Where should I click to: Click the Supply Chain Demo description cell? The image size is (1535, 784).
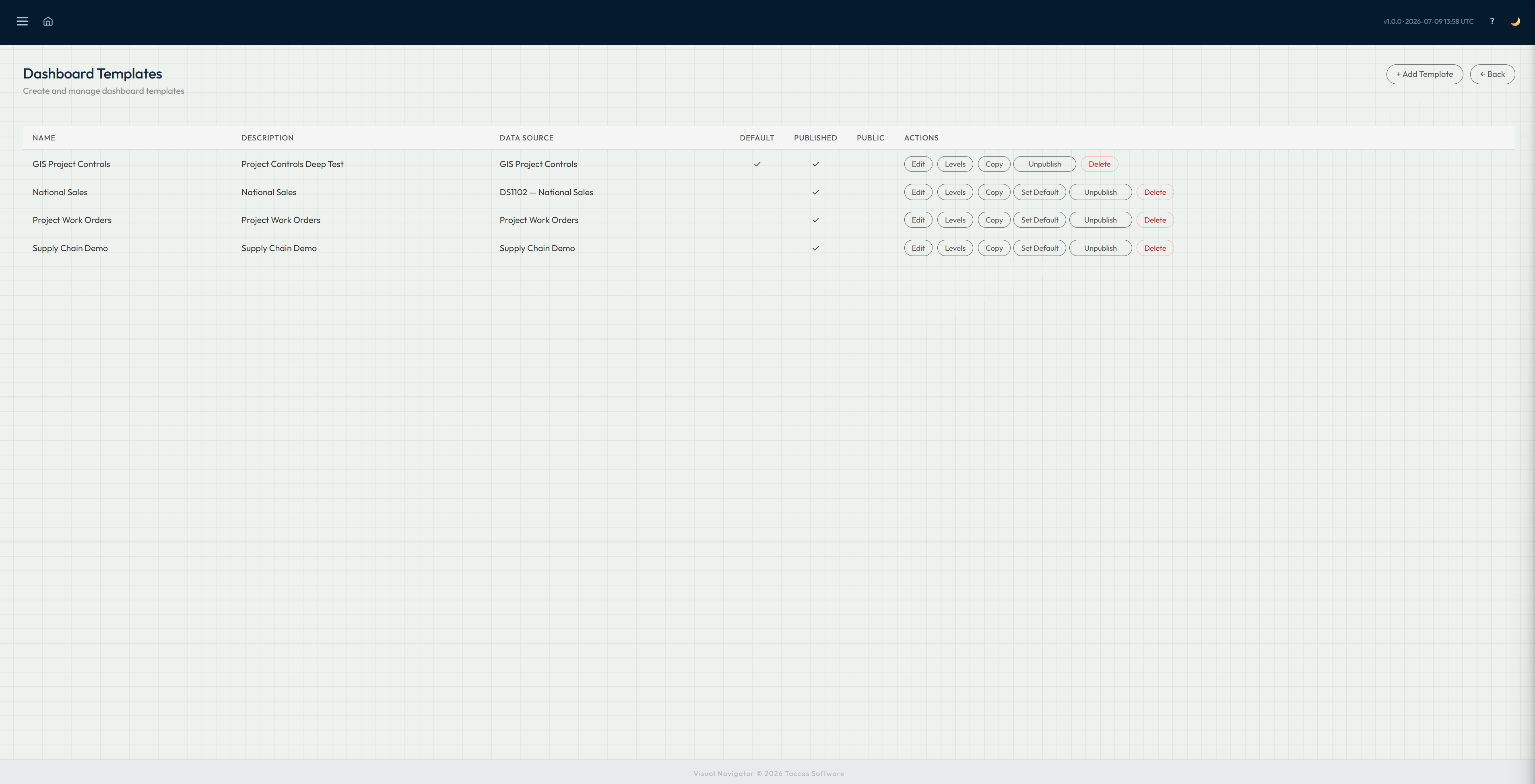tap(279, 248)
